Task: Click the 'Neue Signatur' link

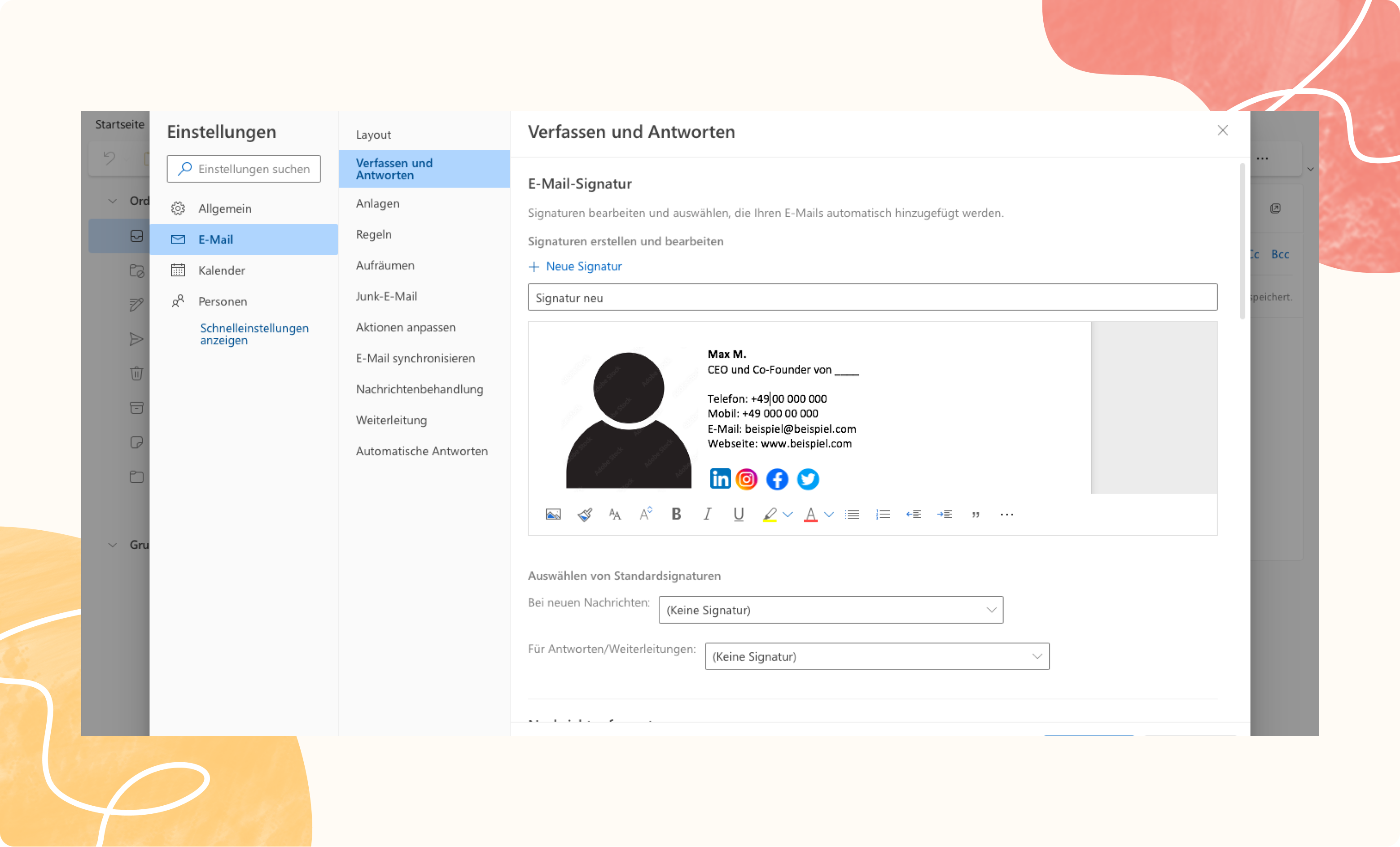Action: (x=583, y=266)
